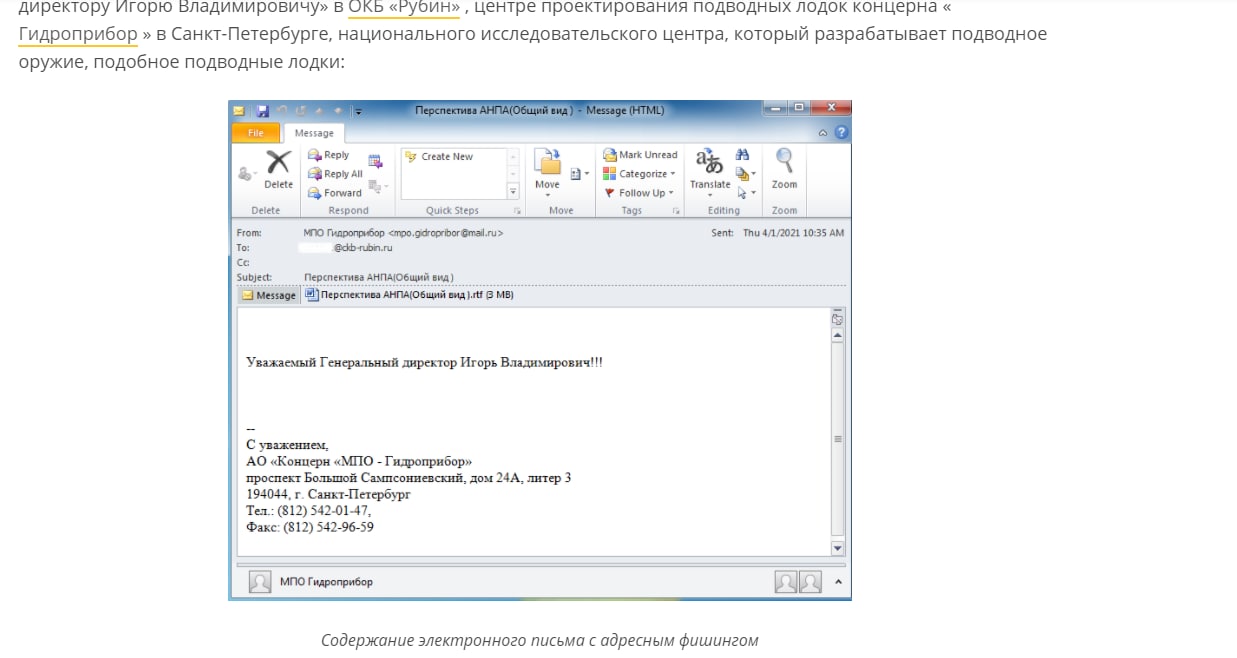1237x658 pixels.
Task: Click the Meeting reply calendar icon
Action: pos(375,161)
